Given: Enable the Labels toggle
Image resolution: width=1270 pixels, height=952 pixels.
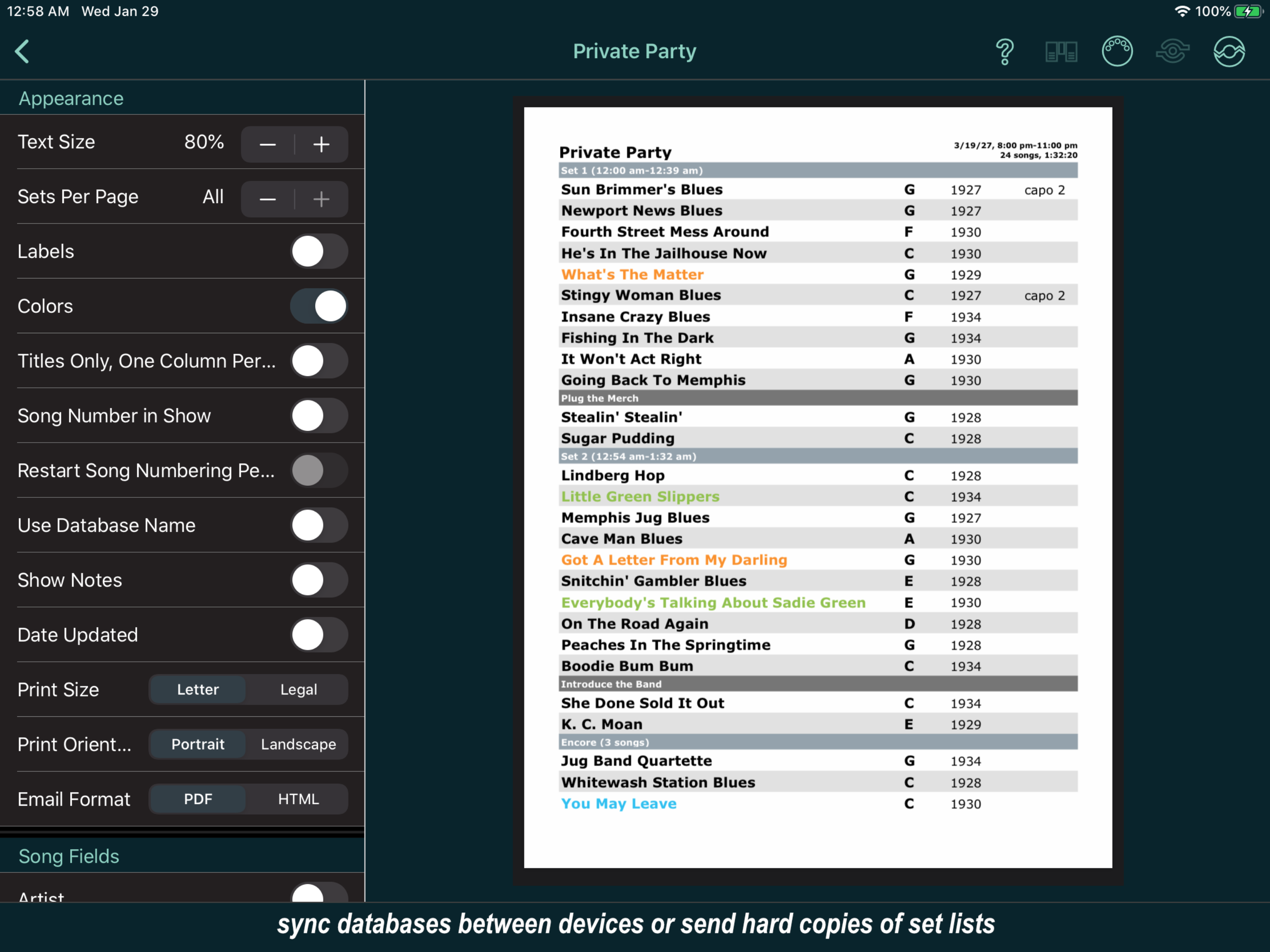Looking at the screenshot, I should 318,251.
